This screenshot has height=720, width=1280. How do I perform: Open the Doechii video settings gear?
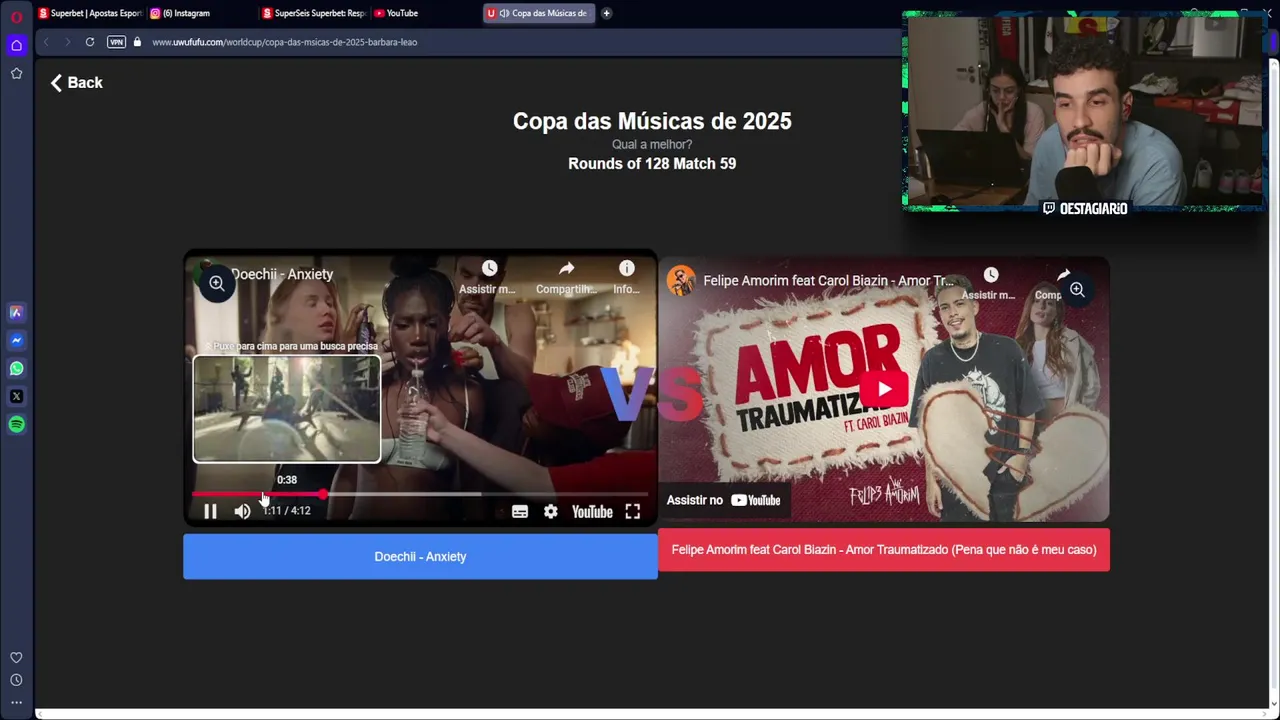click(x=551, y=511)
